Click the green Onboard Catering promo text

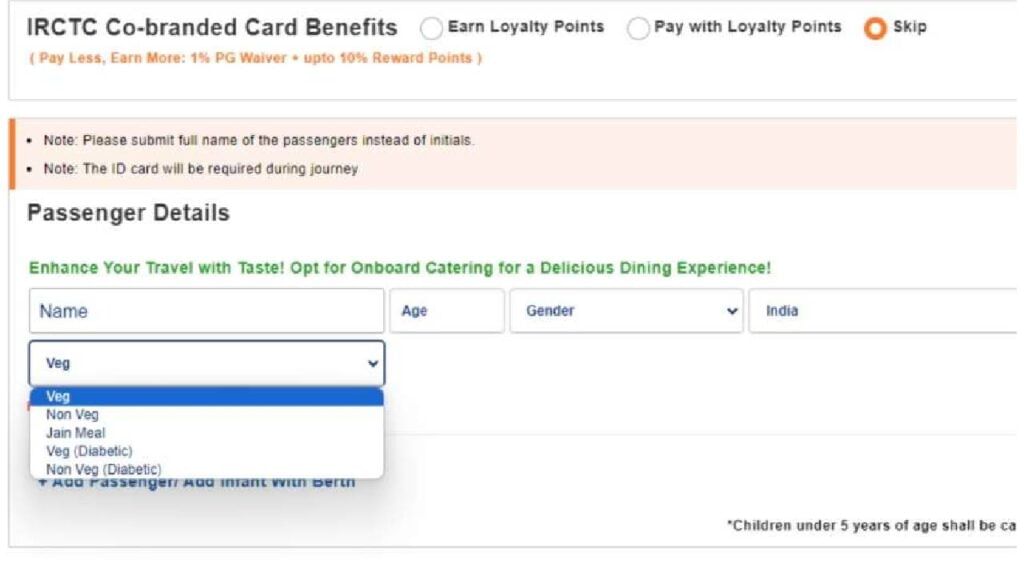(400, 268)
